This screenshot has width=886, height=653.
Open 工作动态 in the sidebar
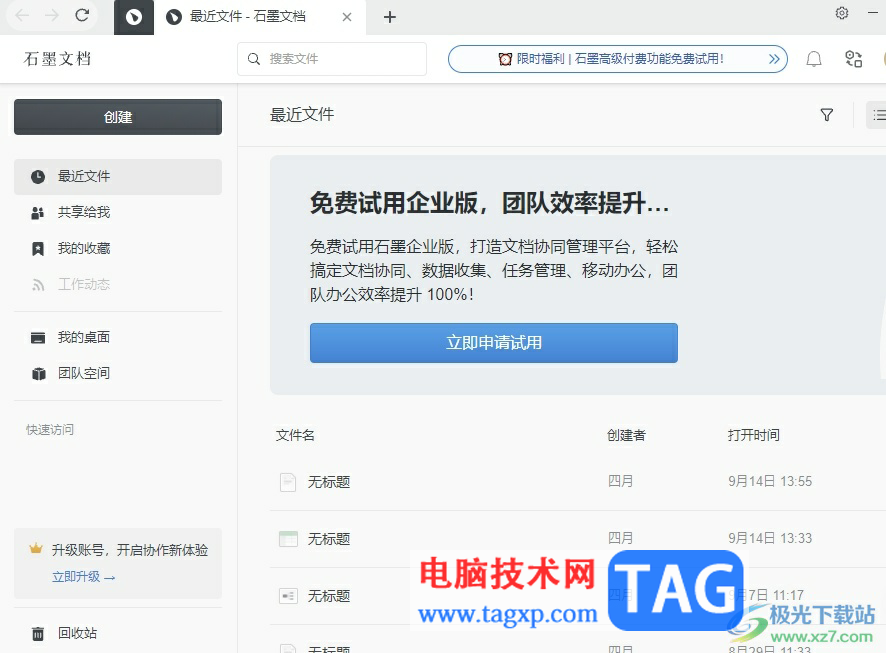pyautogui.click(x=118, y=284)
